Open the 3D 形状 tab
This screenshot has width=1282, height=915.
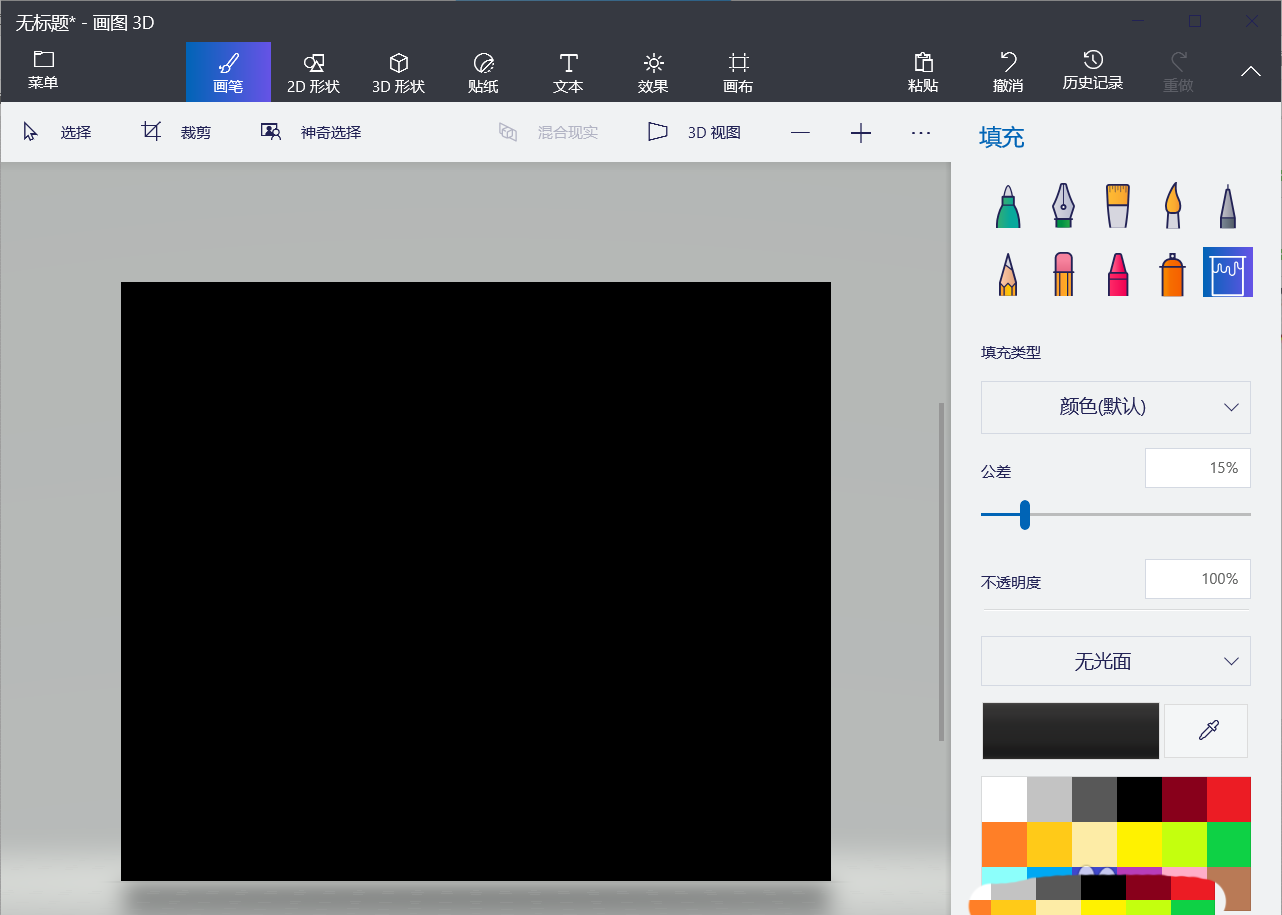click(398, 72)
